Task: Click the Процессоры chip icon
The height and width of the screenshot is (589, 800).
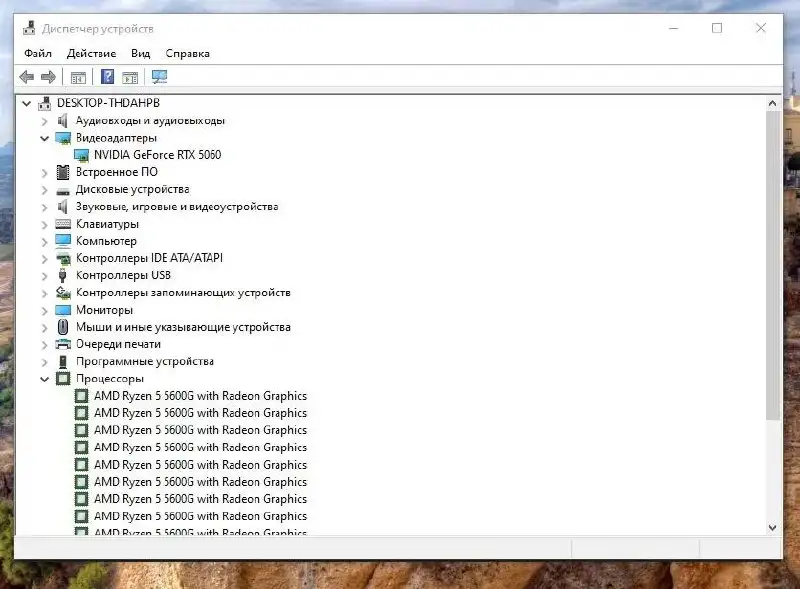Action: 63,379
